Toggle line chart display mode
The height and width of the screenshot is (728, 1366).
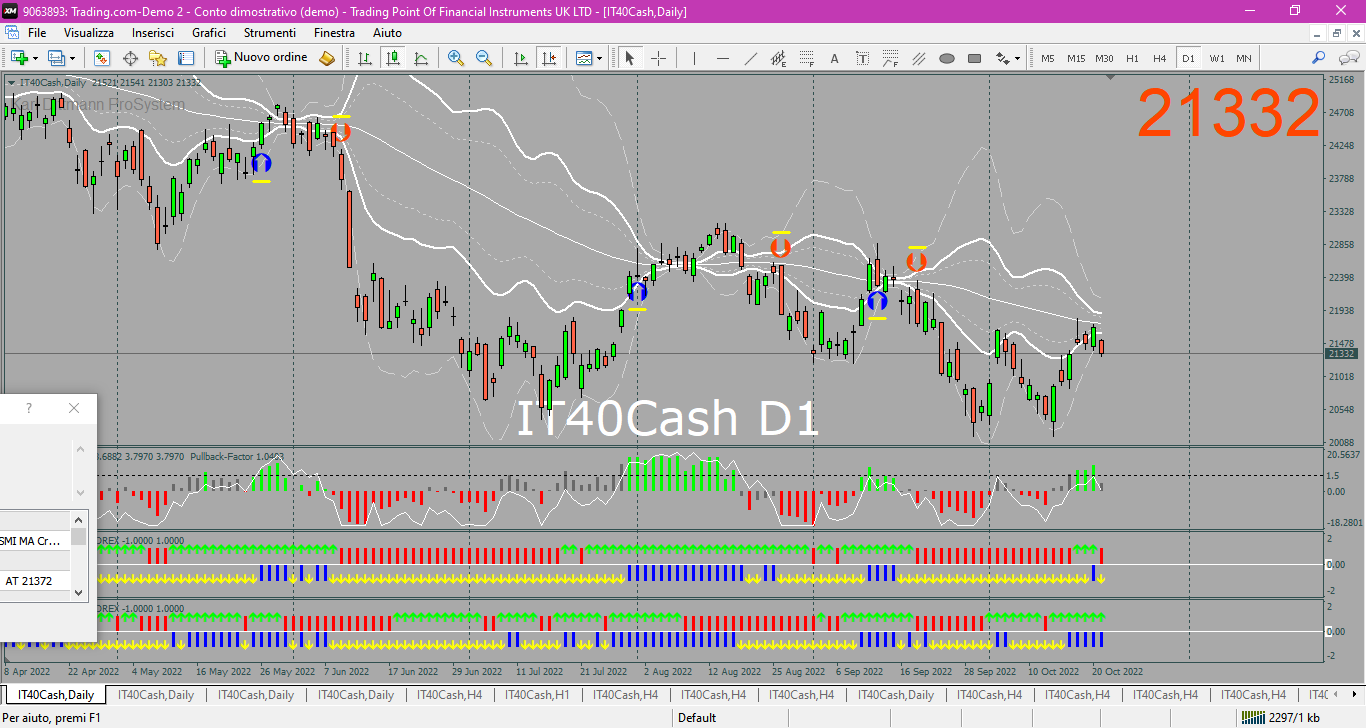(x=421, y=58)
